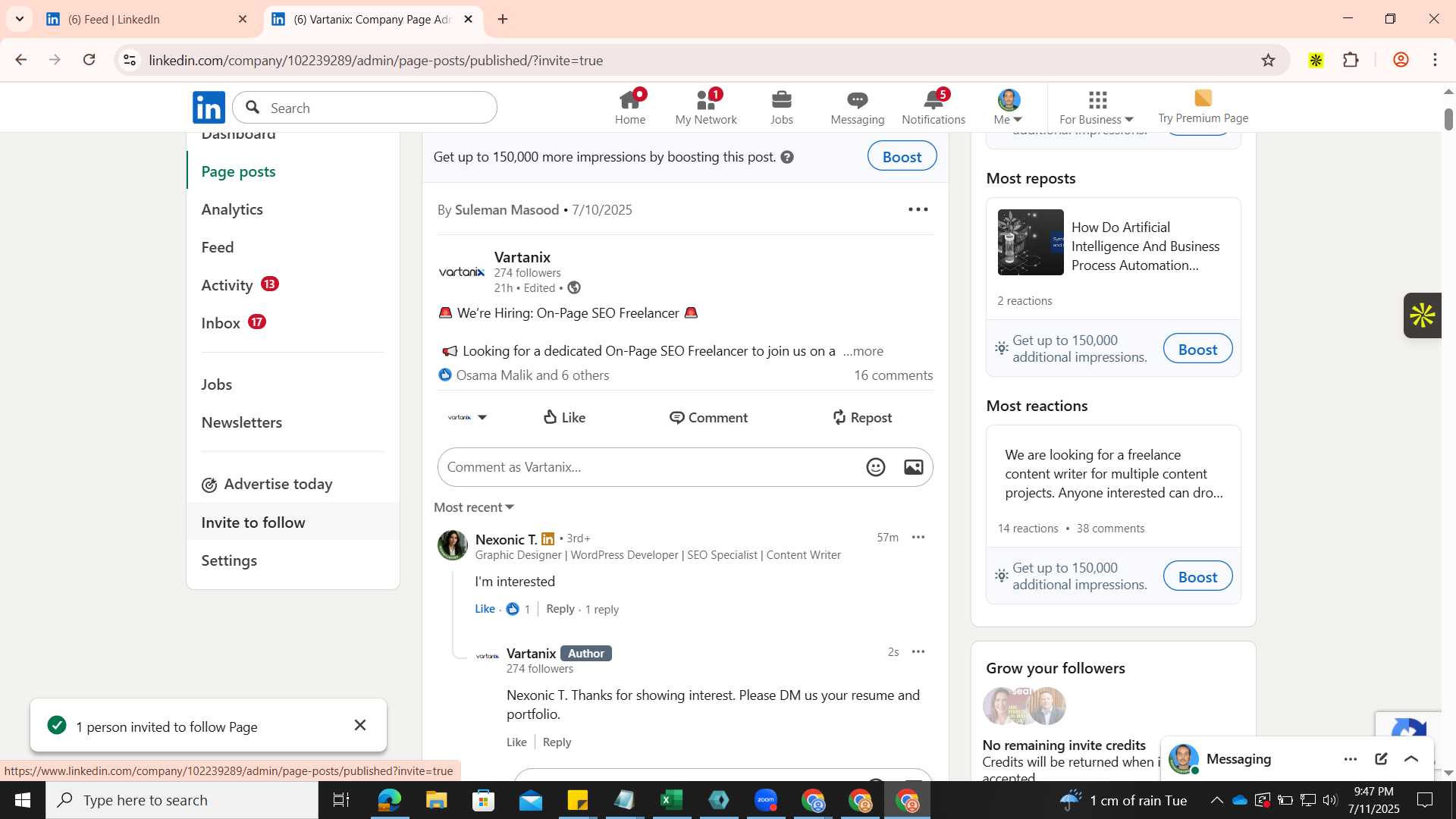Viewport: 1456px width, 819px height.
Task: Click Comment button on post
Action: pos(708,418)
